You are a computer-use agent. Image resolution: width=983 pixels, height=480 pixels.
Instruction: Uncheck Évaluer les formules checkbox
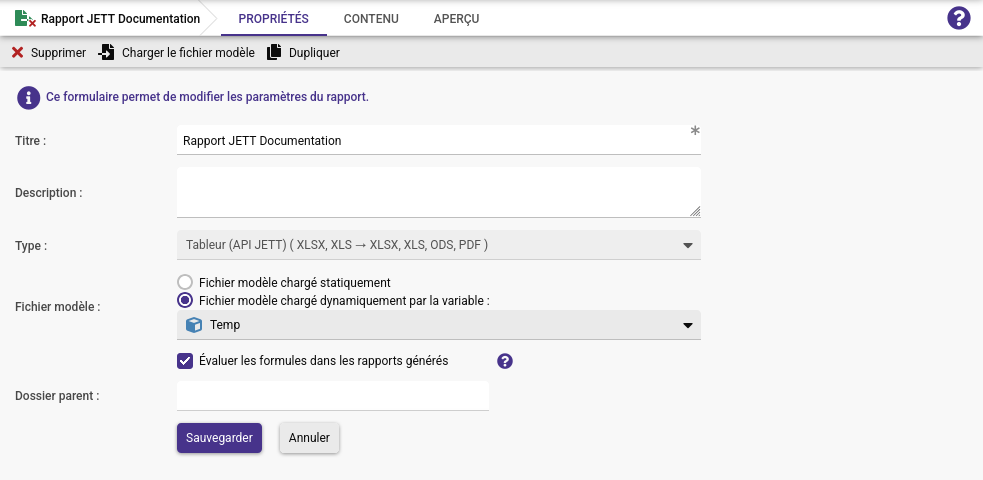click(x=184, y=361)
